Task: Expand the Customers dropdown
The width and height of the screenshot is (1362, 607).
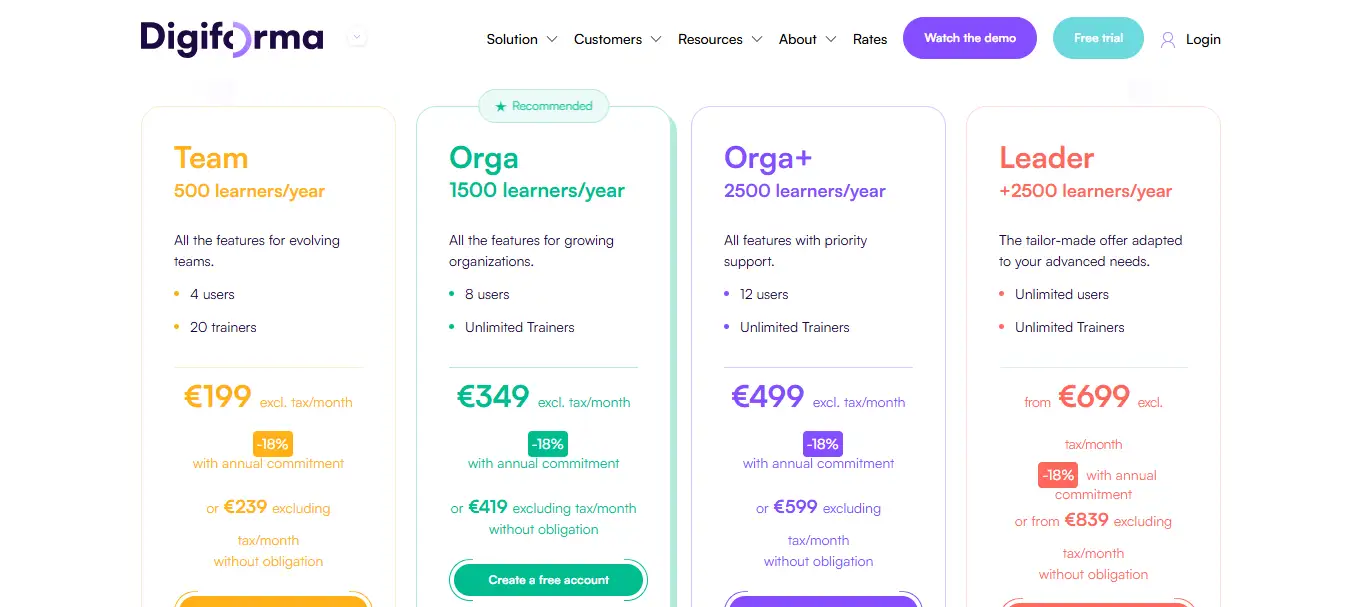Action: click(617, 39)
